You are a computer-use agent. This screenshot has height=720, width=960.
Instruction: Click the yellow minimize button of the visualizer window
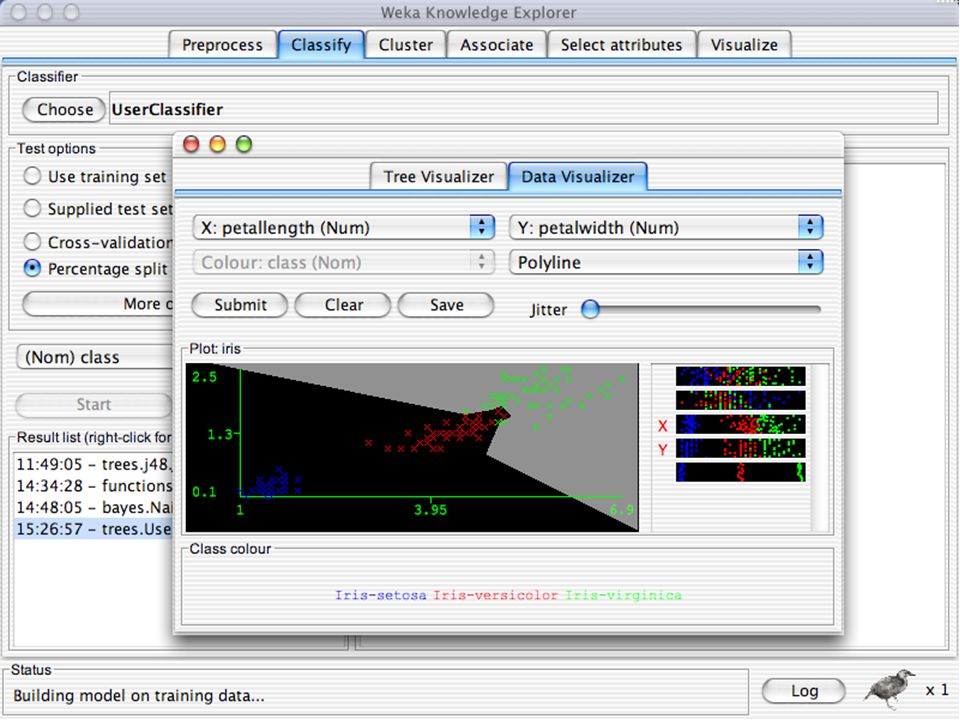[x=217, y=144]
